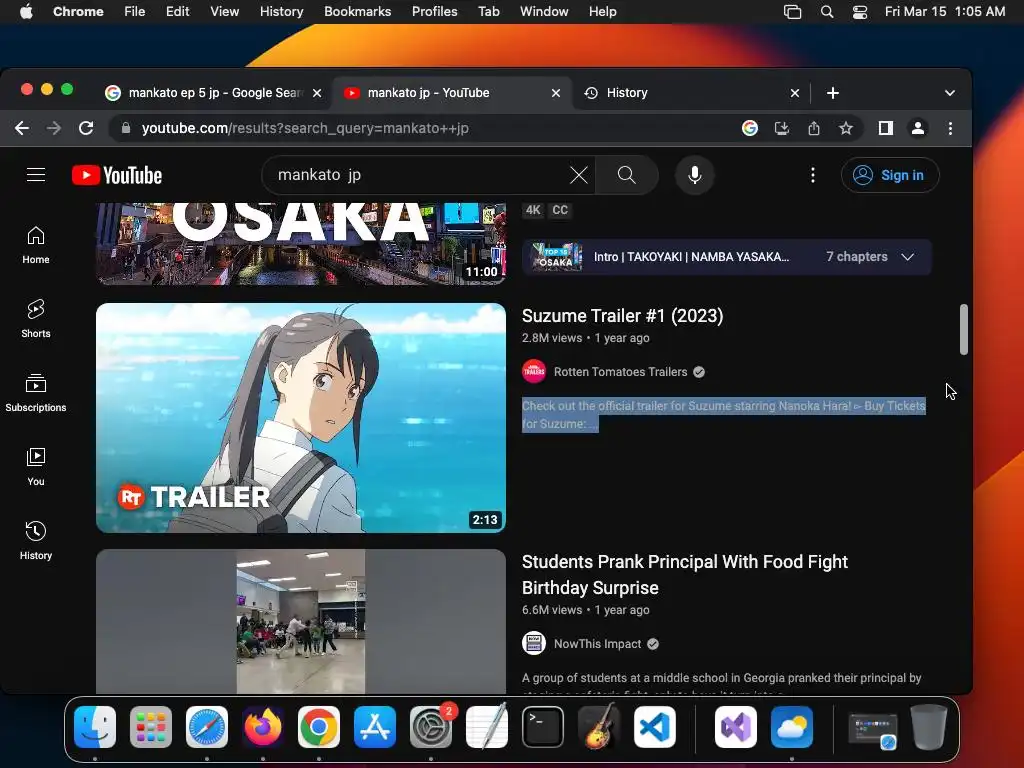Open macOS Control Center in menu bar
This screenshot has width=1024, height=768.
pos(860,11)
